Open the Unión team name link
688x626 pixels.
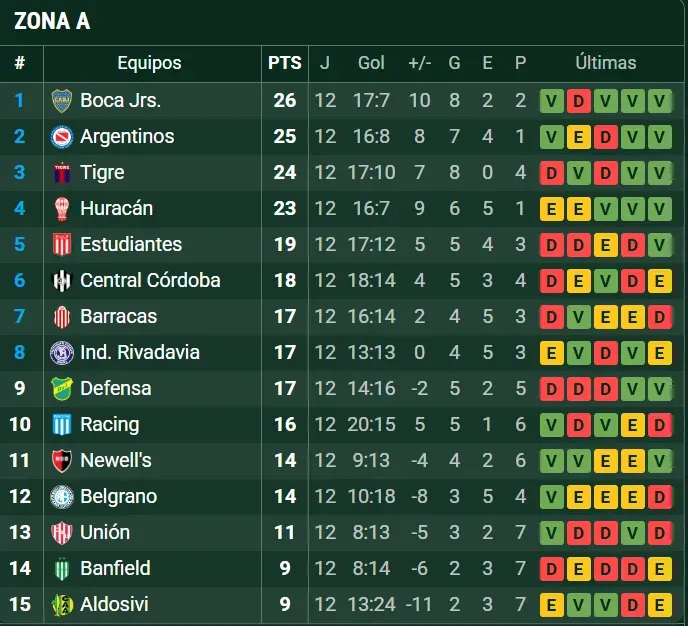[x=105, y=532]
